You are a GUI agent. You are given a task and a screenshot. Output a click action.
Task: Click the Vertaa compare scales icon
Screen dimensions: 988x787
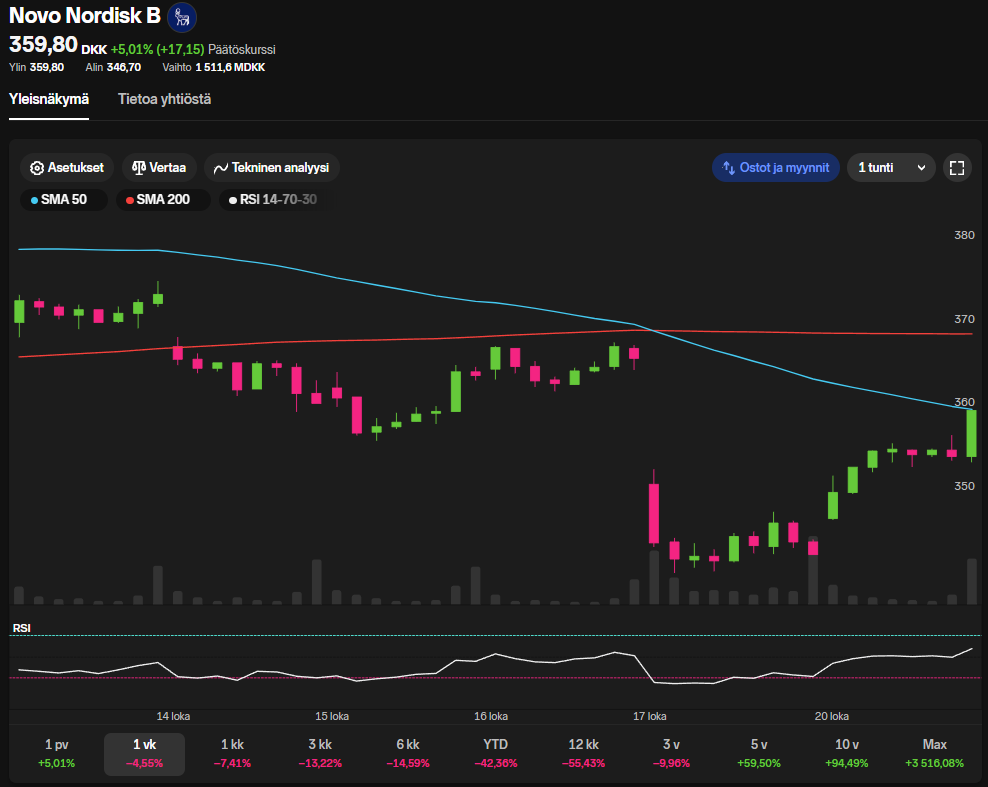[139, 168]
